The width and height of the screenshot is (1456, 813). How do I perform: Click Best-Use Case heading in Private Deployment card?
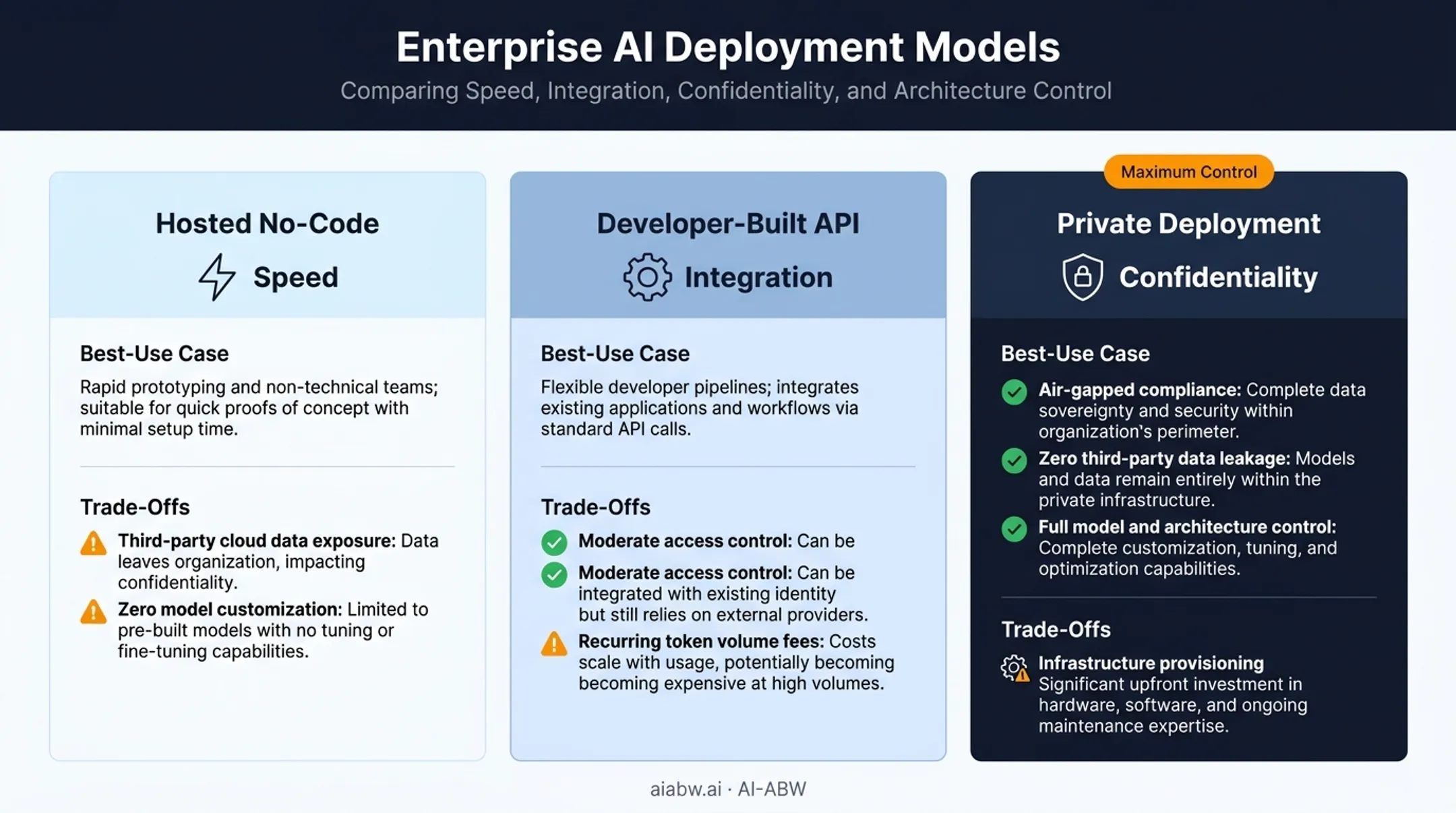click(x=1075, y=353)
